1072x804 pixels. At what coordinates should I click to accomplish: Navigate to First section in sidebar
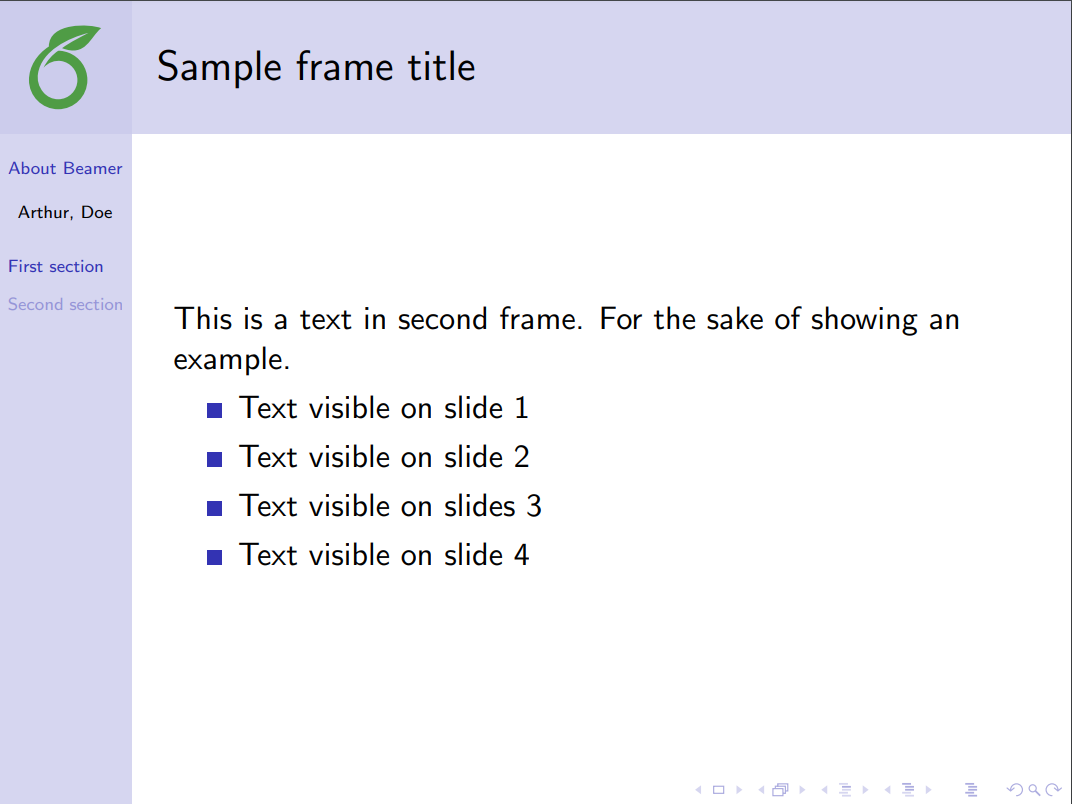(56, 266)
